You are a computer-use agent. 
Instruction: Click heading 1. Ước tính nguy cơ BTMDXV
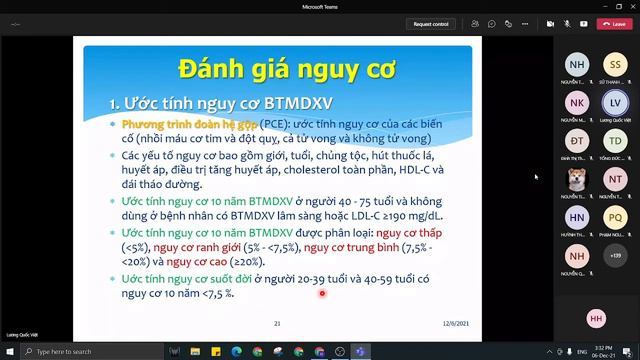(221, 103)
